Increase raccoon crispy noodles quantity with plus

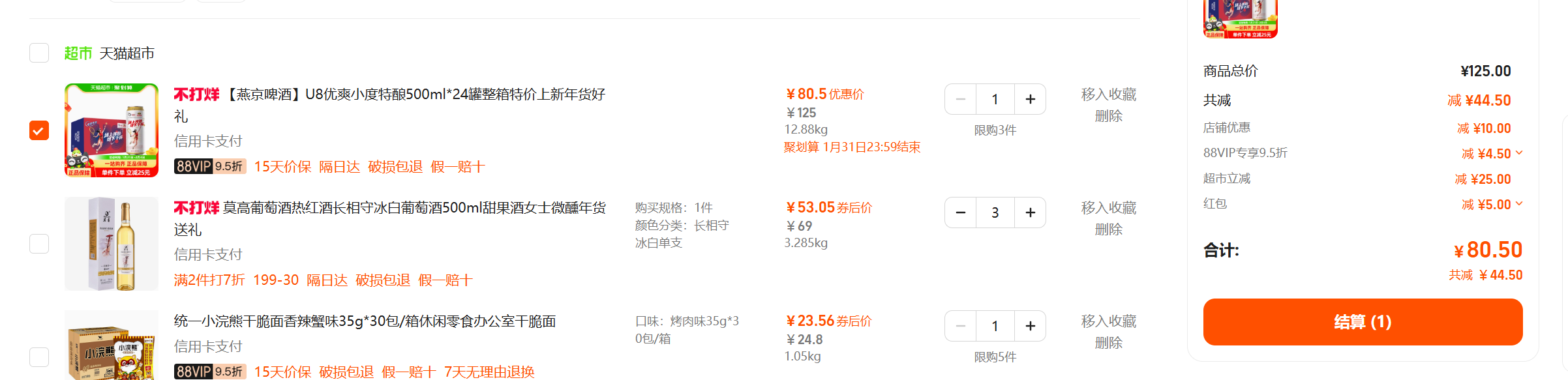point(1030,326)
